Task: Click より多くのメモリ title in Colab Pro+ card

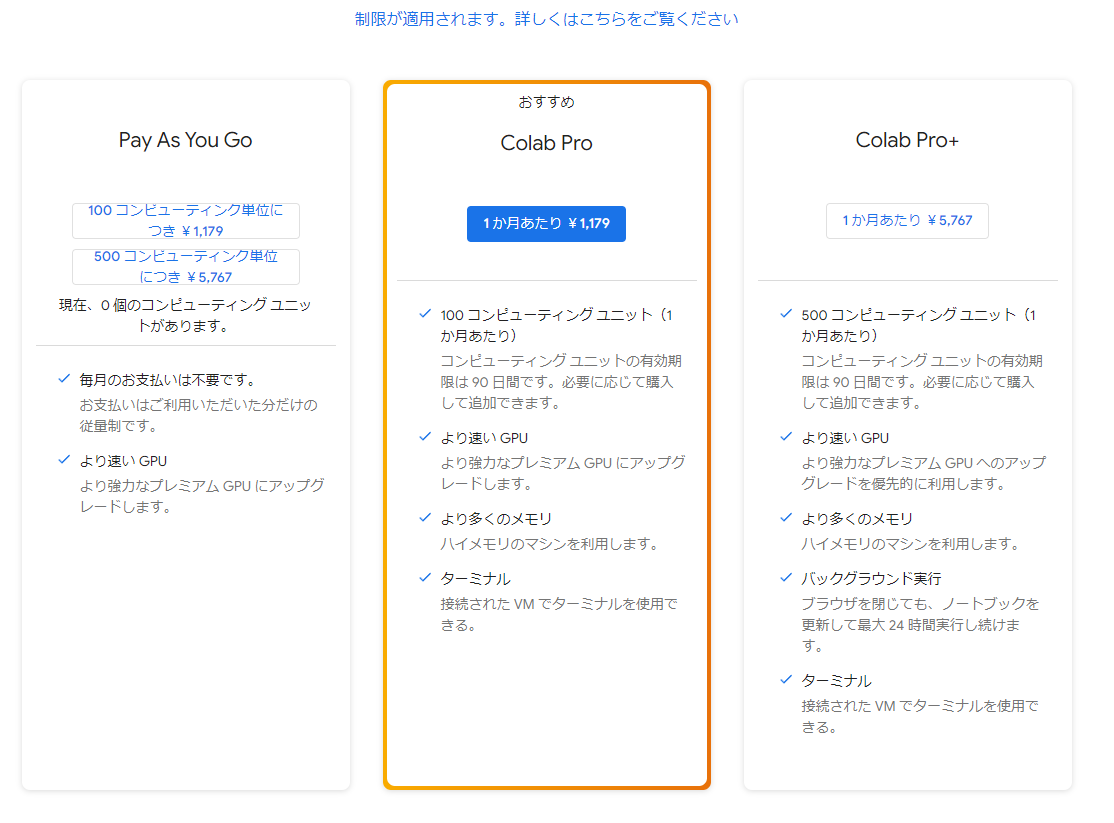Action: 857,520
